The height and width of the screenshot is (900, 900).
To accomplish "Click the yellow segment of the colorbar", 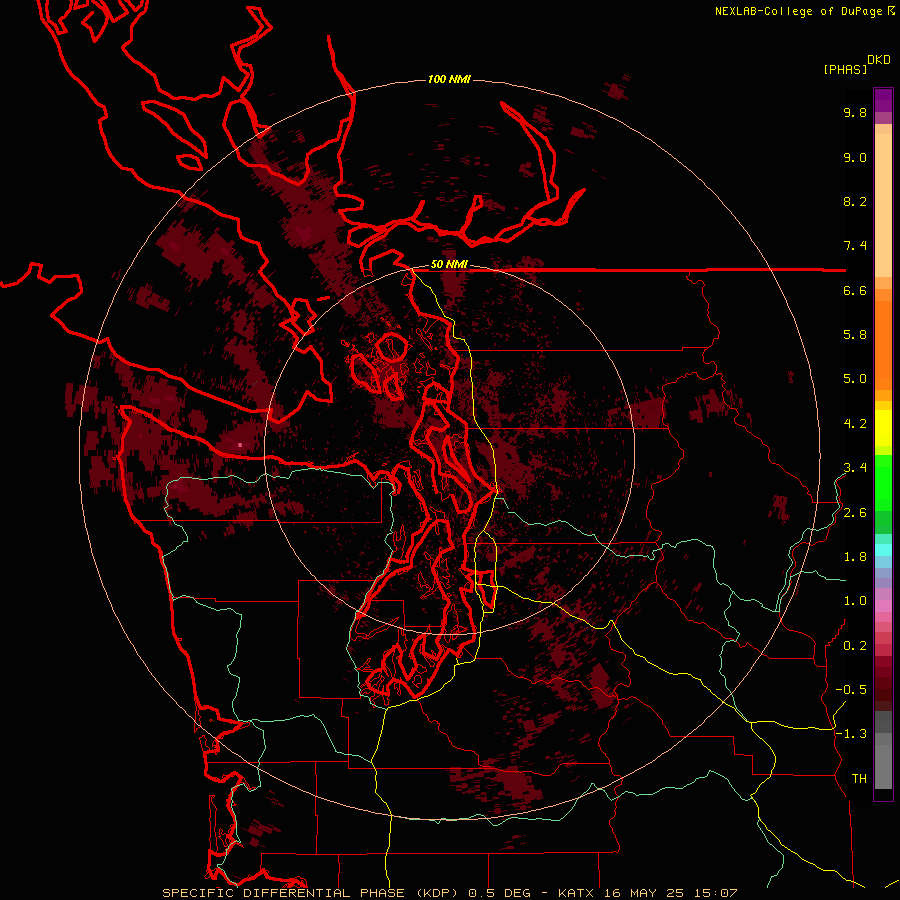I will tap(883, 428).
